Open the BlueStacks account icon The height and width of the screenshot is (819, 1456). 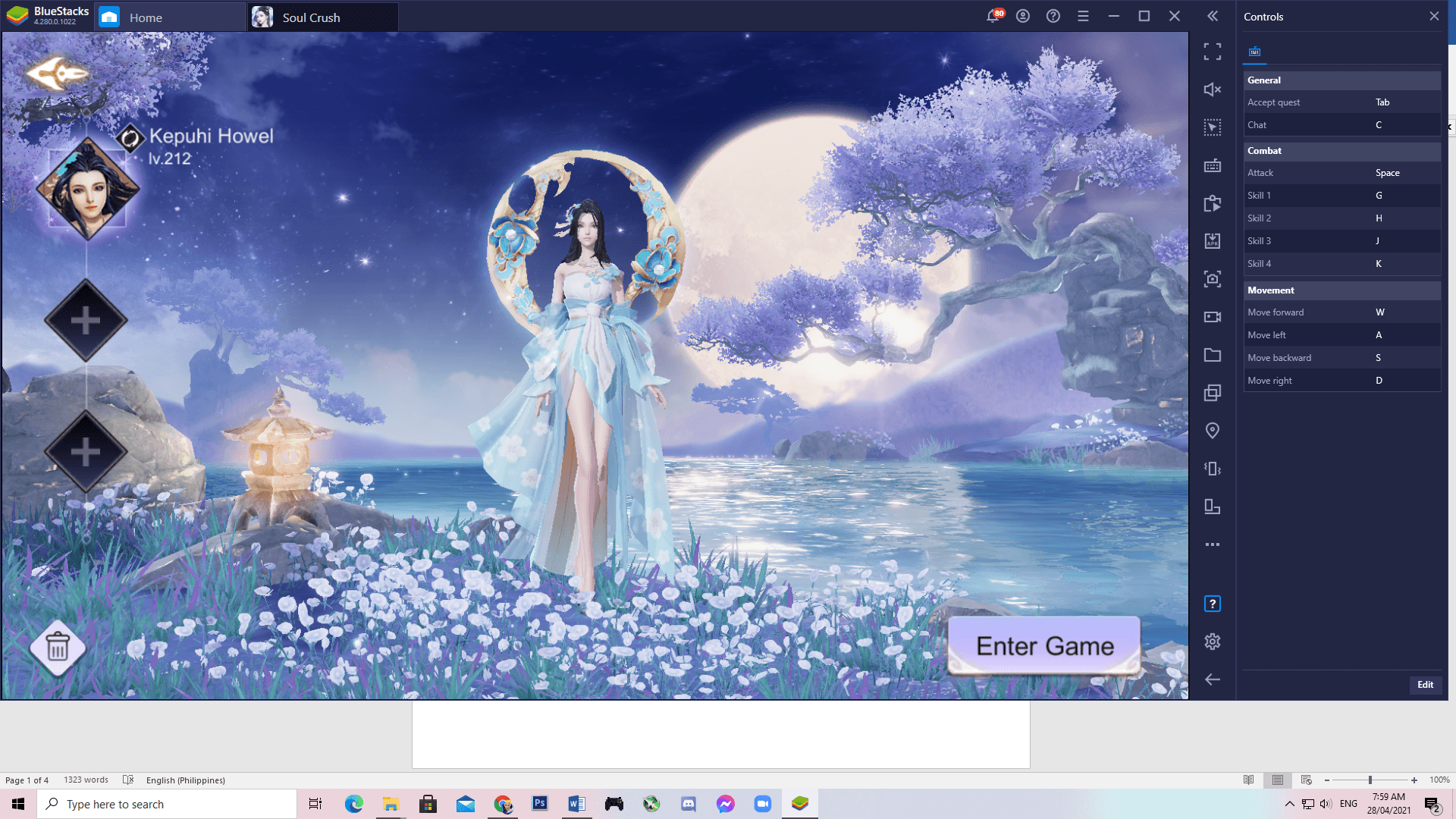pos(1023,16)
